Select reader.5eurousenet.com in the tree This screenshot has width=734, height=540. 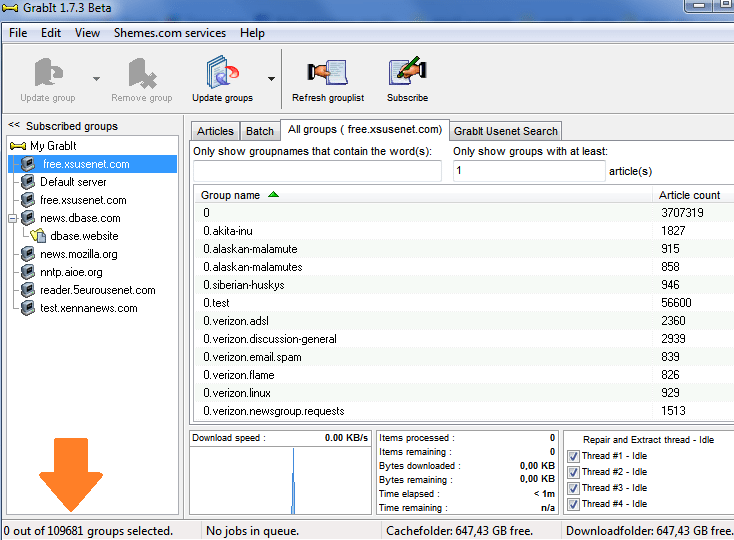click(x=98, y=290)
